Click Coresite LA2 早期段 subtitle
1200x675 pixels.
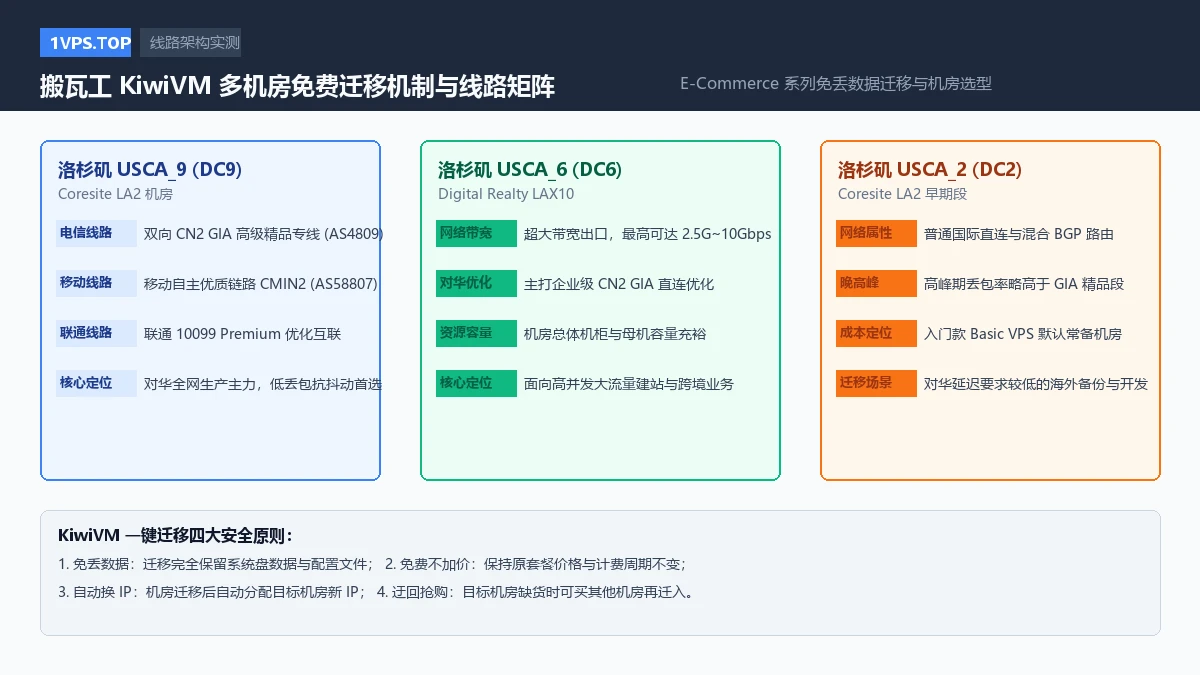pos(903,194)
